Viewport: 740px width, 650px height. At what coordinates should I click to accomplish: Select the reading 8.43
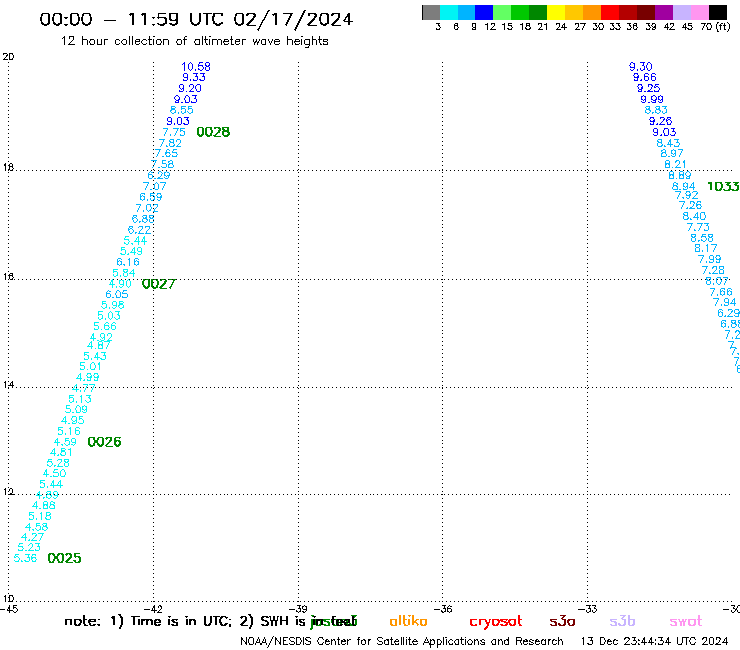[668, 143]
